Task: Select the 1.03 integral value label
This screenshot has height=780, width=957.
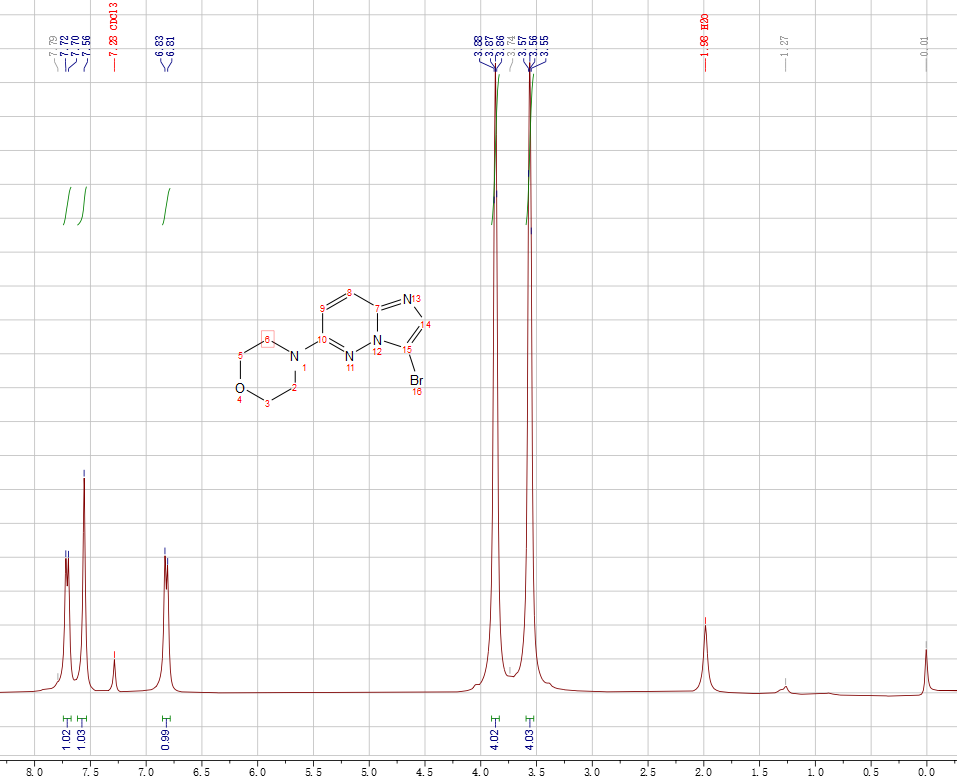Action: (82, 740)
